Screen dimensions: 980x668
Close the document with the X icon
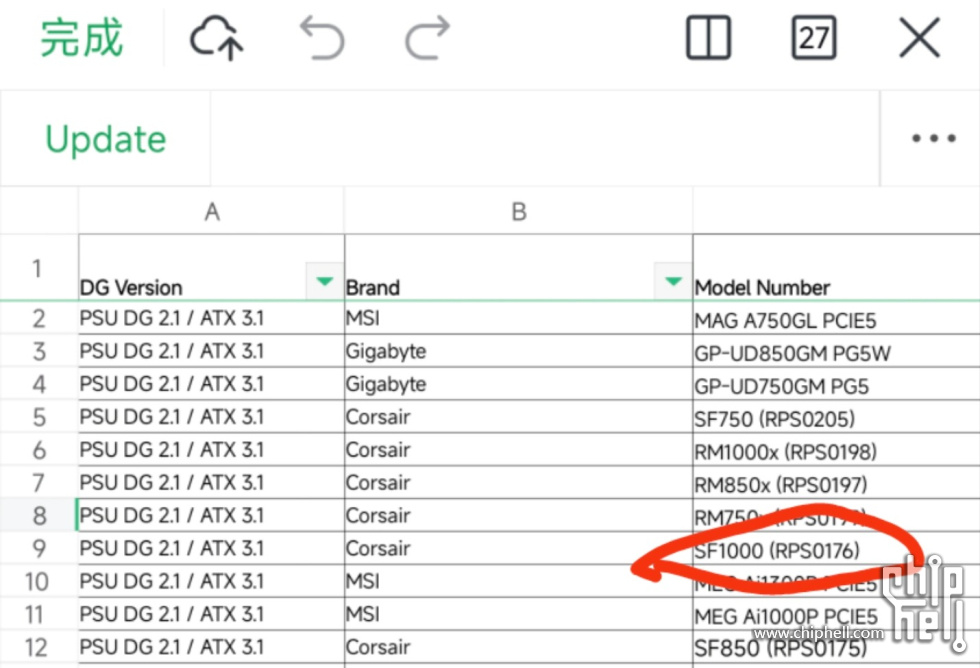[x=919, y=38]
